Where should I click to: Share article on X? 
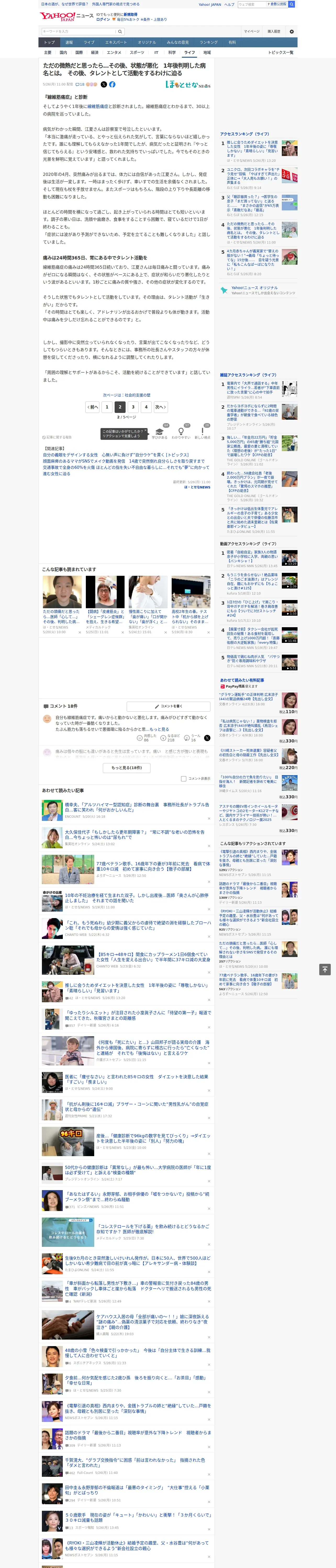pyautogui.click(x=104, y=85)
